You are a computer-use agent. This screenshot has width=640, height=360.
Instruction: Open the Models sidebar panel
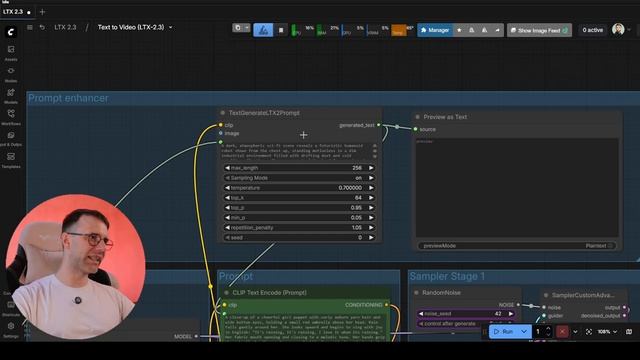click(11, 96)
